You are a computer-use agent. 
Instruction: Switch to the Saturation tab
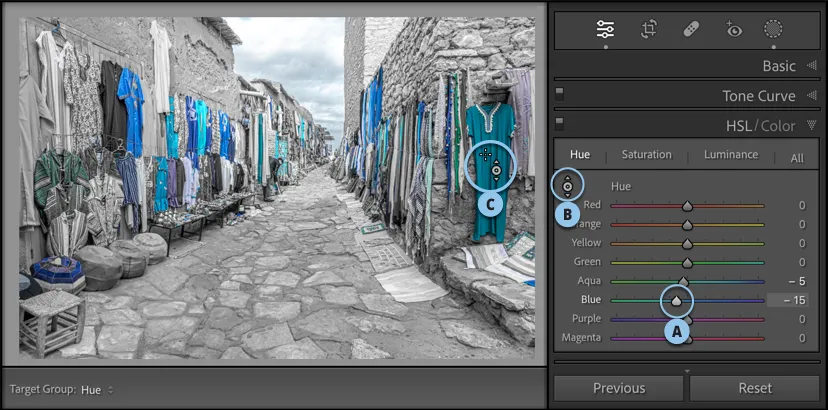pyautogui.click(x=646, y=155)
